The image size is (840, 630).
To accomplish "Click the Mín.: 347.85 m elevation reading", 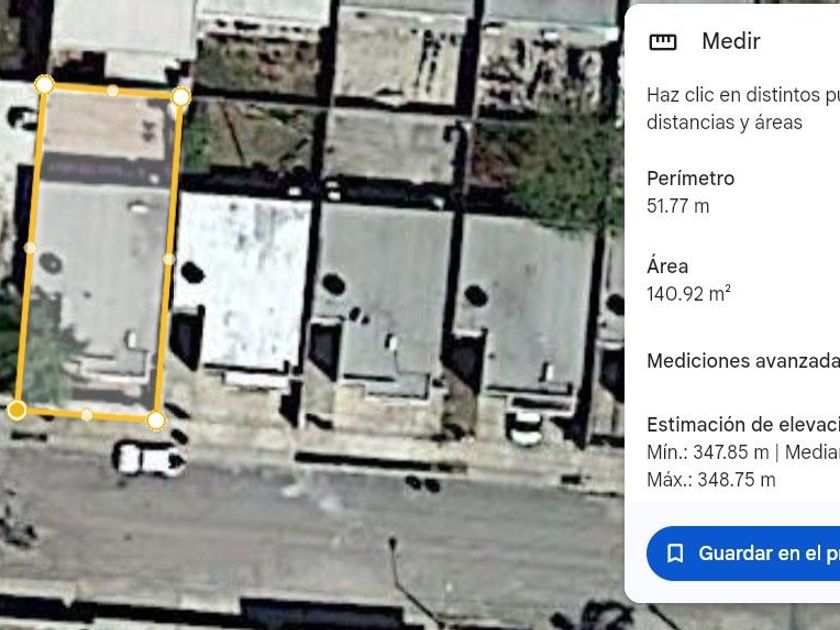I will [707, 452].
